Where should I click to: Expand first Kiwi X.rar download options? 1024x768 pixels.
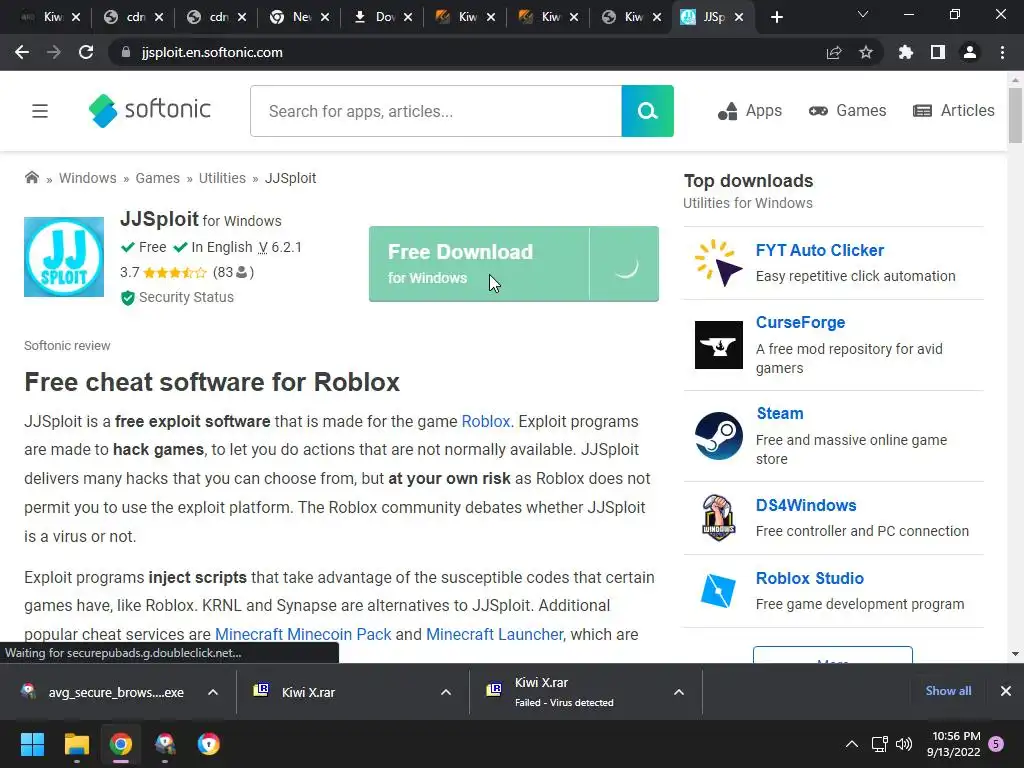(x=446, y=692)
